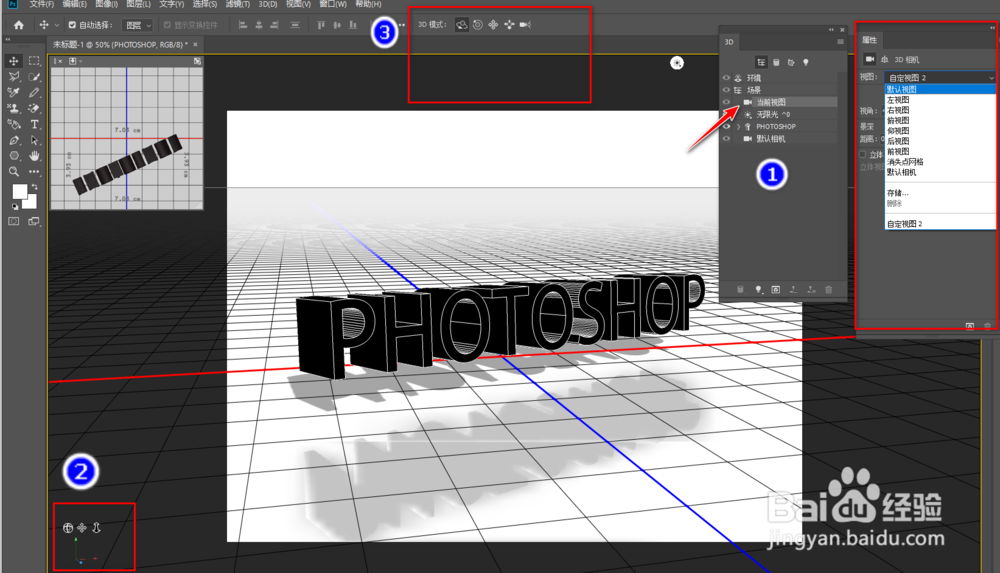The image size is (1000, 573).
Task: Open the 图层(L) menu
Action: coord(138,4)
